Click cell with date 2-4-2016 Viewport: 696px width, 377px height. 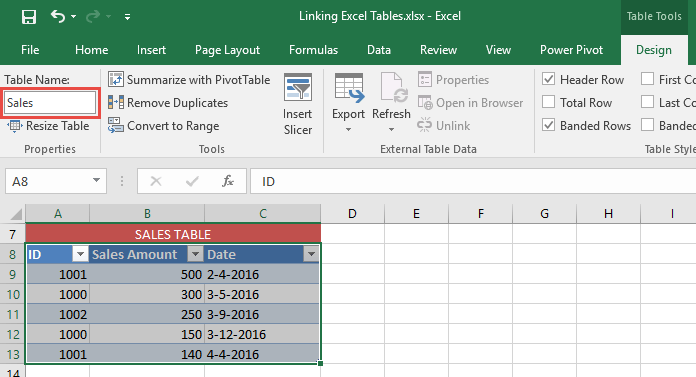(x=262, y=274)
